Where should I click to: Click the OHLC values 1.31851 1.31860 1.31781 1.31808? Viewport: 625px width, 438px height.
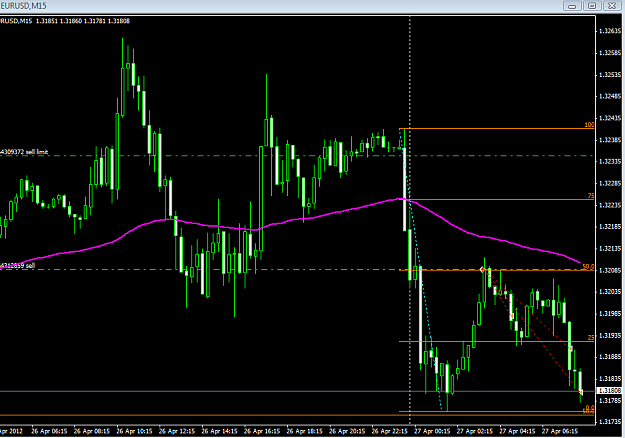(x=83, y=21)
